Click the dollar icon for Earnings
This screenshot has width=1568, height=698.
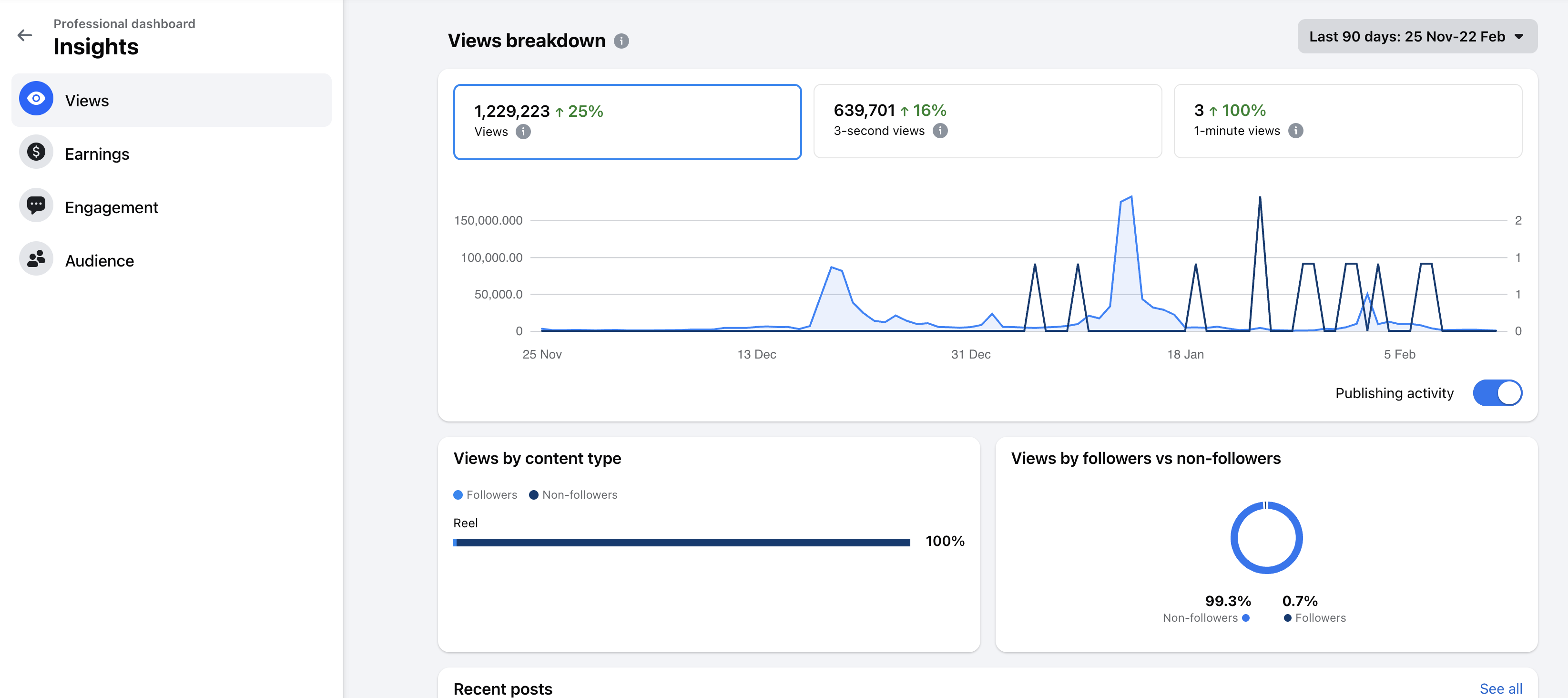point(36,152)
